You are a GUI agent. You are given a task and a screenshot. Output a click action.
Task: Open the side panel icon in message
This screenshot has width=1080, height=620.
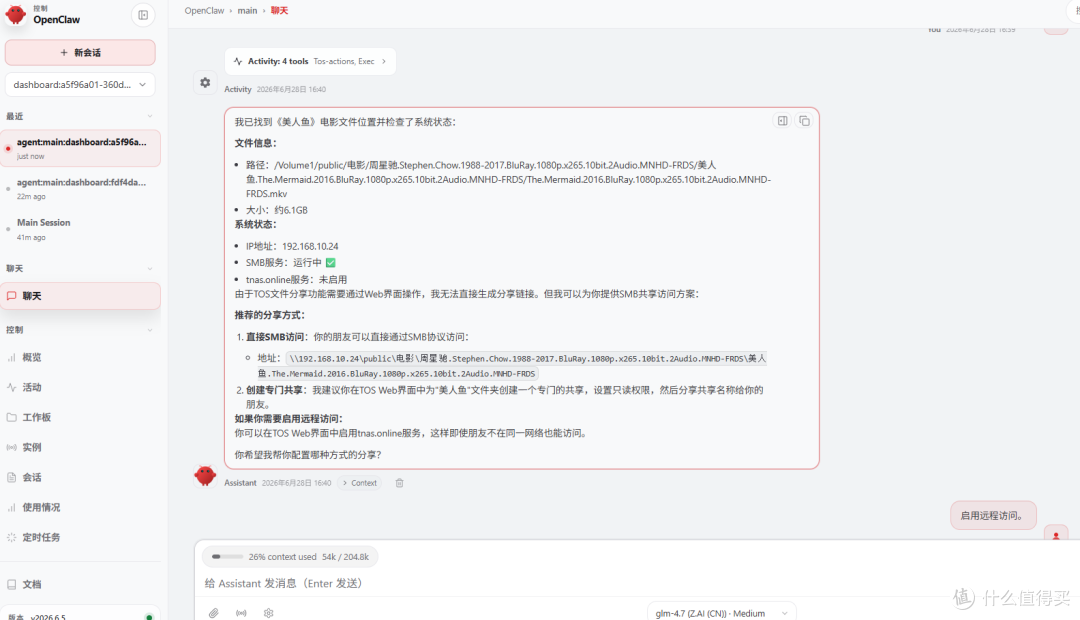pyautogui.click(x=782, y=121)
